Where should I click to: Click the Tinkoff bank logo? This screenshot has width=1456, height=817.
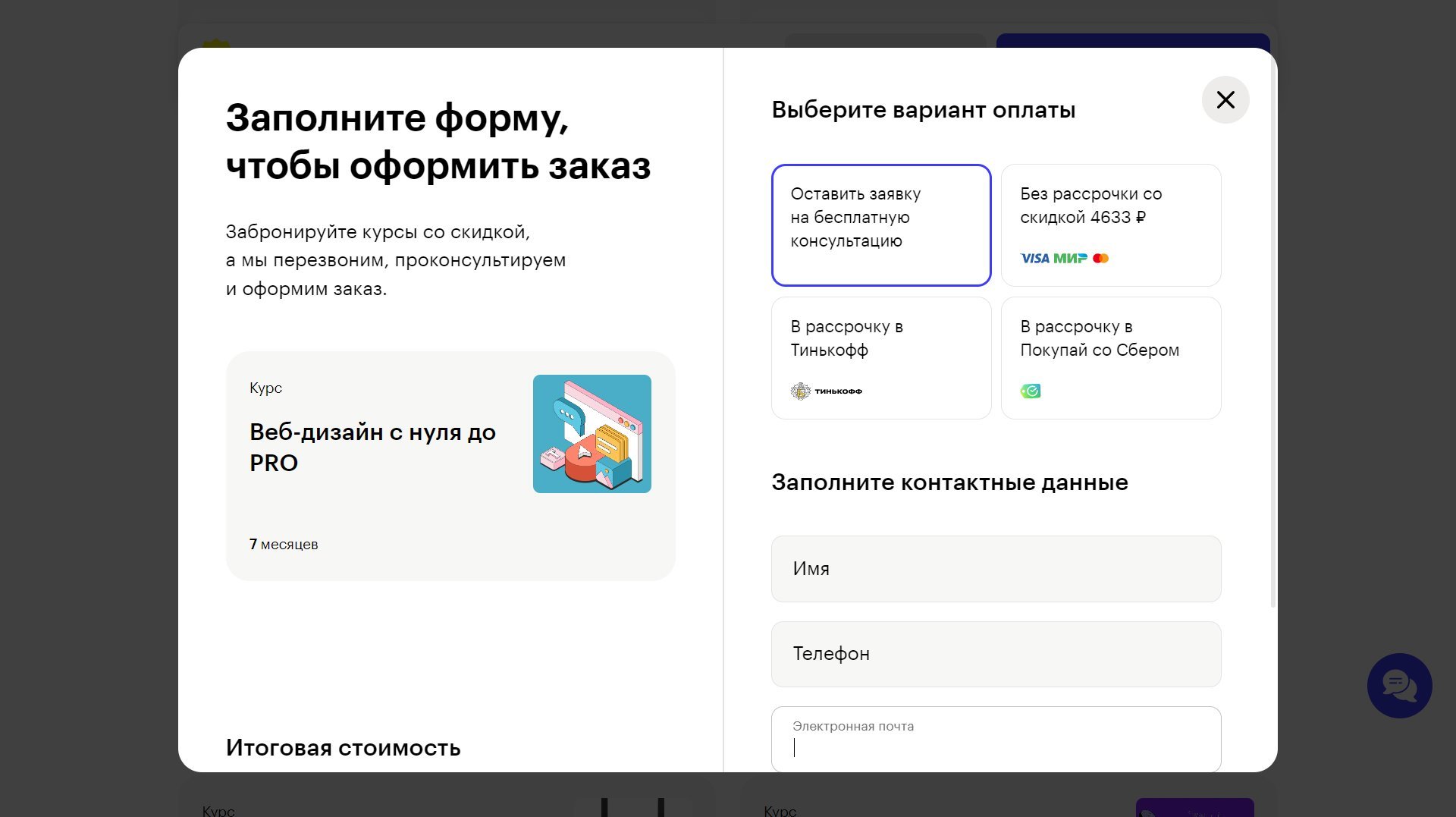827,391
